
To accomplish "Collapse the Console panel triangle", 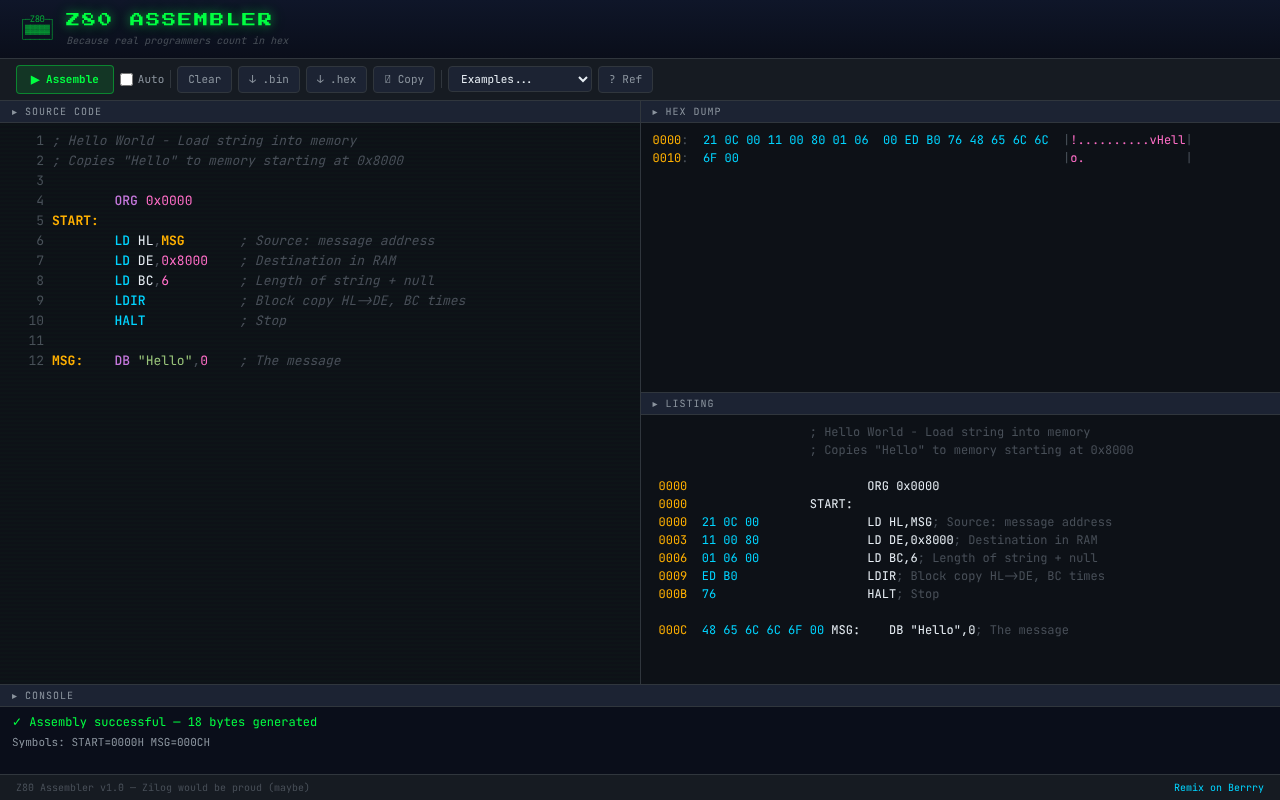I will 15,696.
